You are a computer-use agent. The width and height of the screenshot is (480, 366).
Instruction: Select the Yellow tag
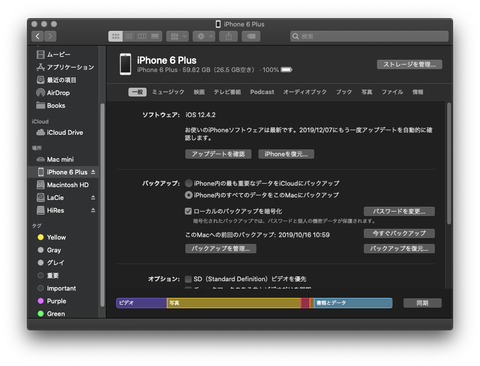coord(52,237)
